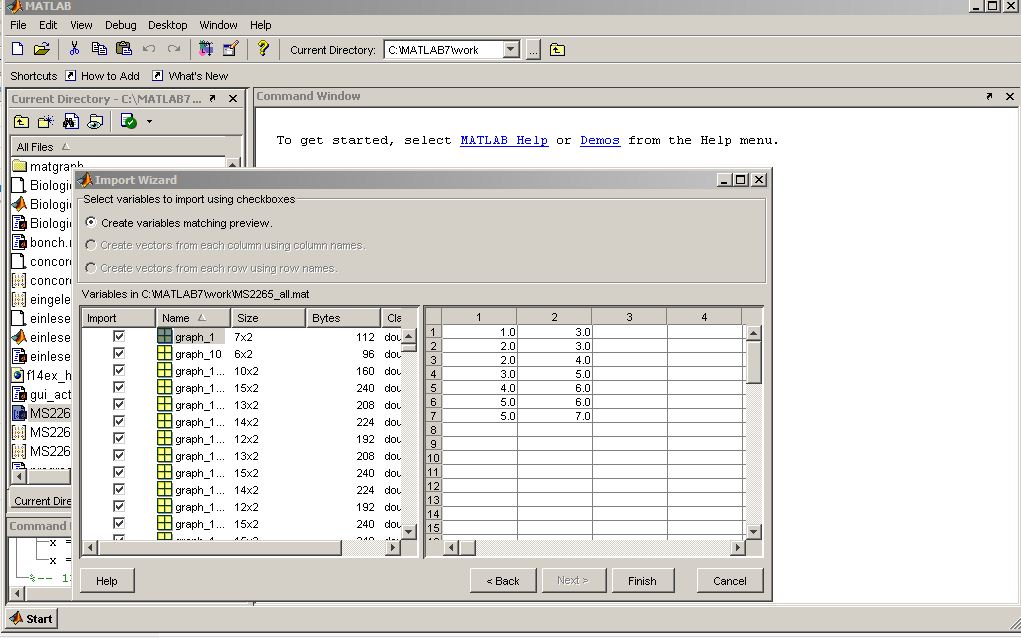Click browse-for-folder '...' button
The image size is (1021, 638).
pyautogui.click(x=533, y=50)
